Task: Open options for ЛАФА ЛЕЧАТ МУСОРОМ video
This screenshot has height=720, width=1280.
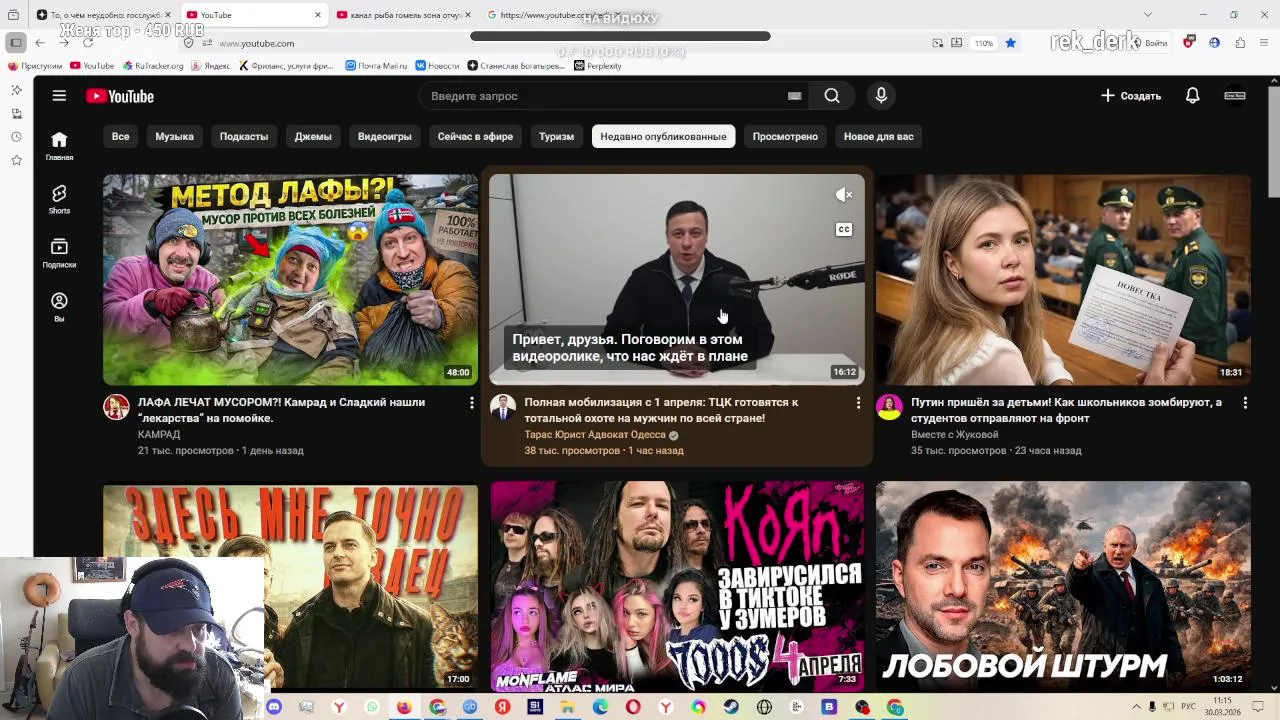Action: pos(472,402)
